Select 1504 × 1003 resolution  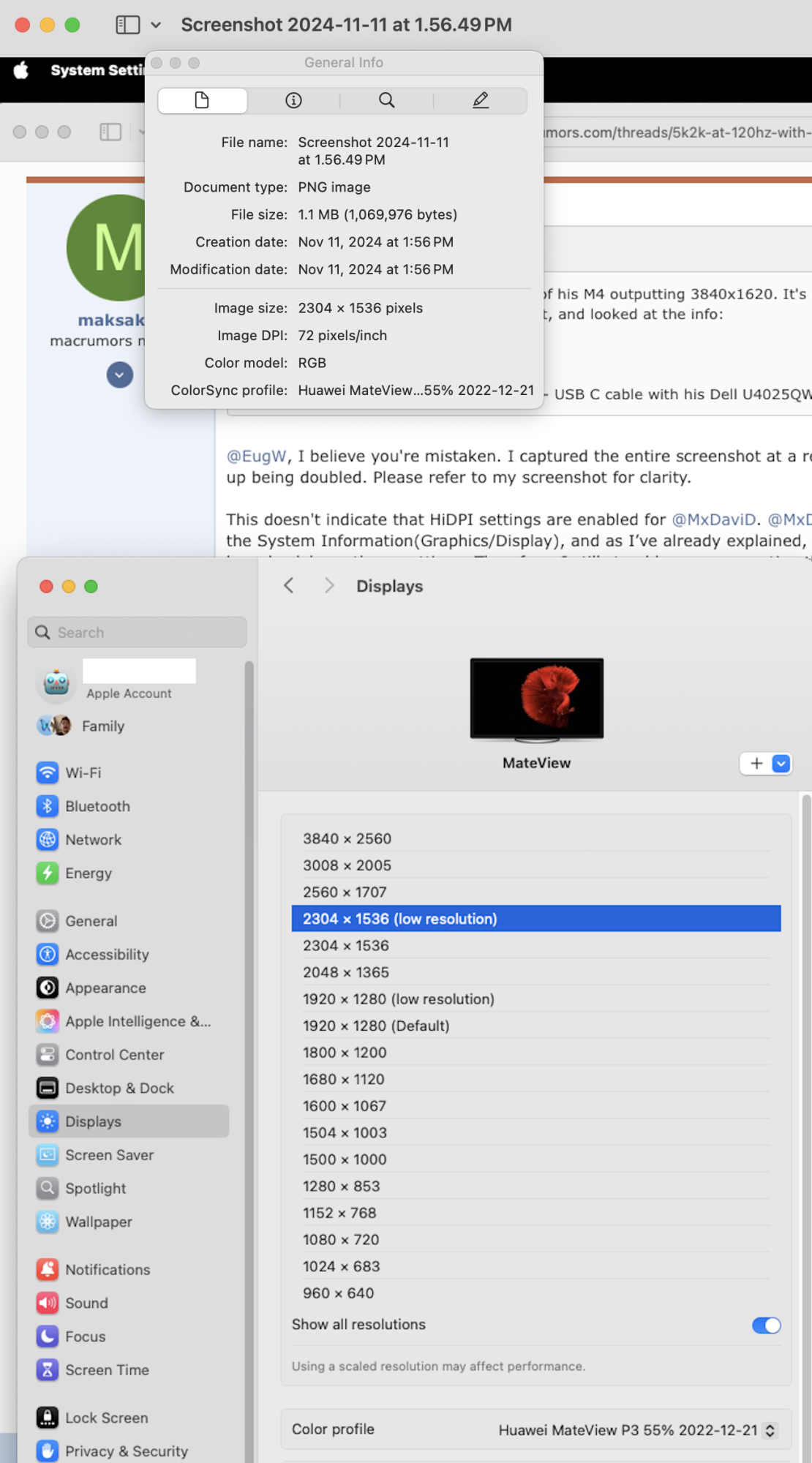click(536, 1134)
